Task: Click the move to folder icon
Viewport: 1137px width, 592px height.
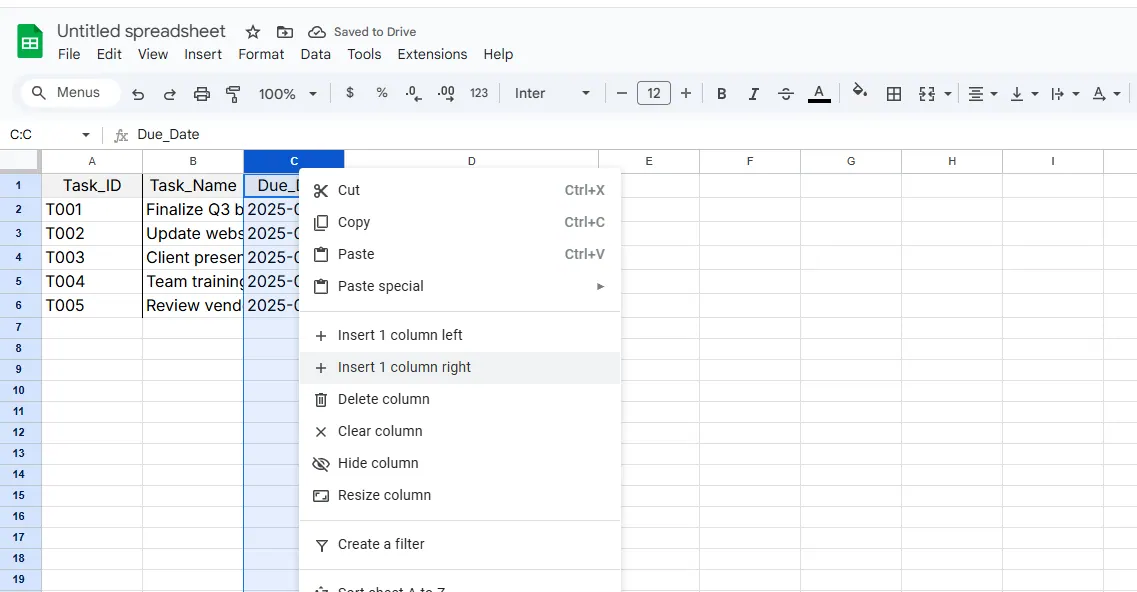Action: 285,32
